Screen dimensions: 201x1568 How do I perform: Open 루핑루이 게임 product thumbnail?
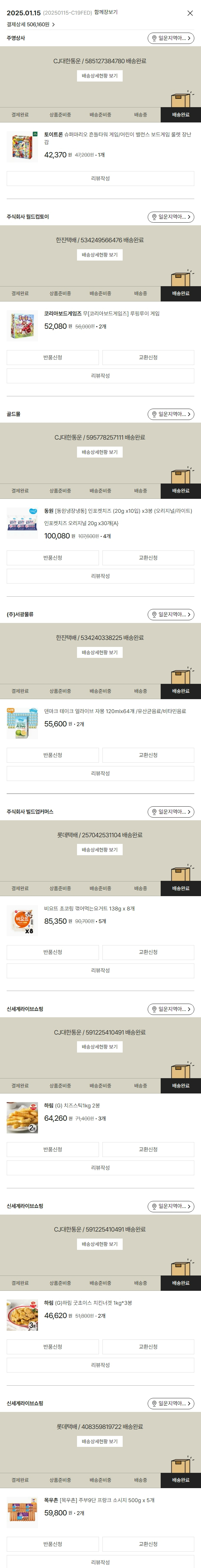point(22,326)
